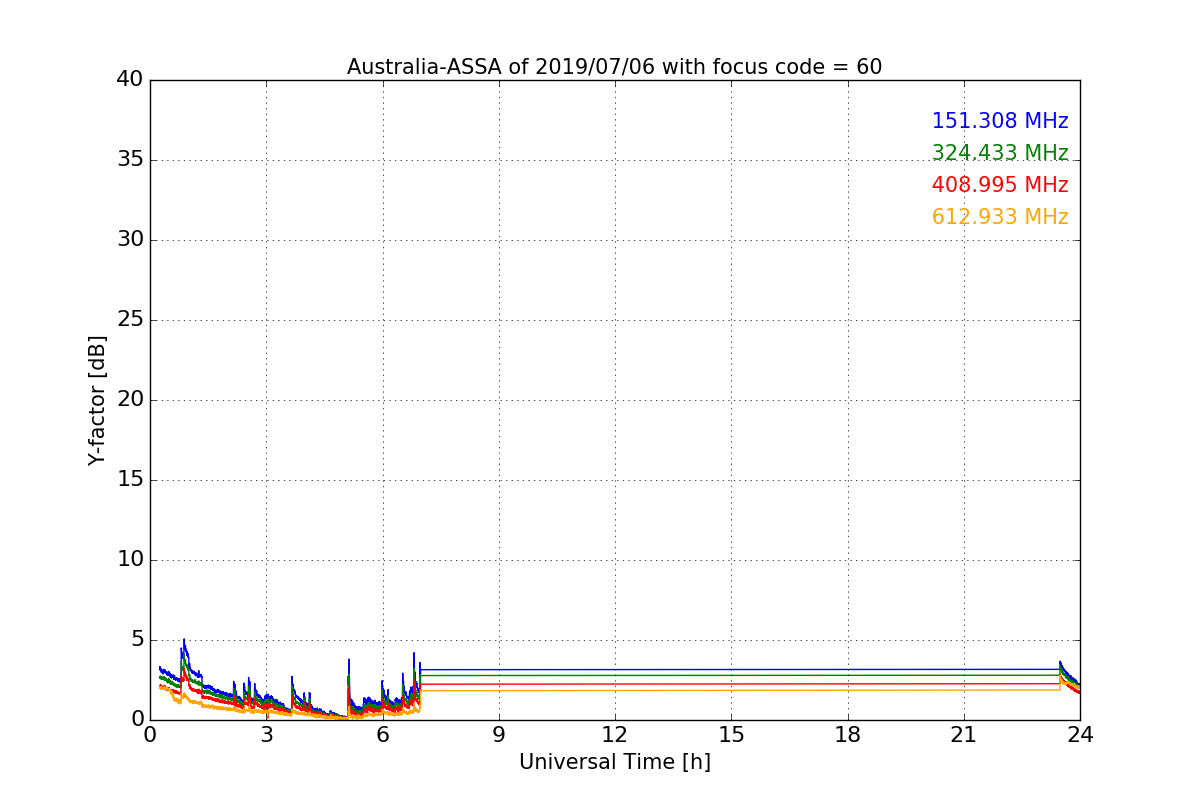Click the blue spike near 23.5 hours
The height and width of the screenshot is (800, 1200).
[x=1060, y=663]
